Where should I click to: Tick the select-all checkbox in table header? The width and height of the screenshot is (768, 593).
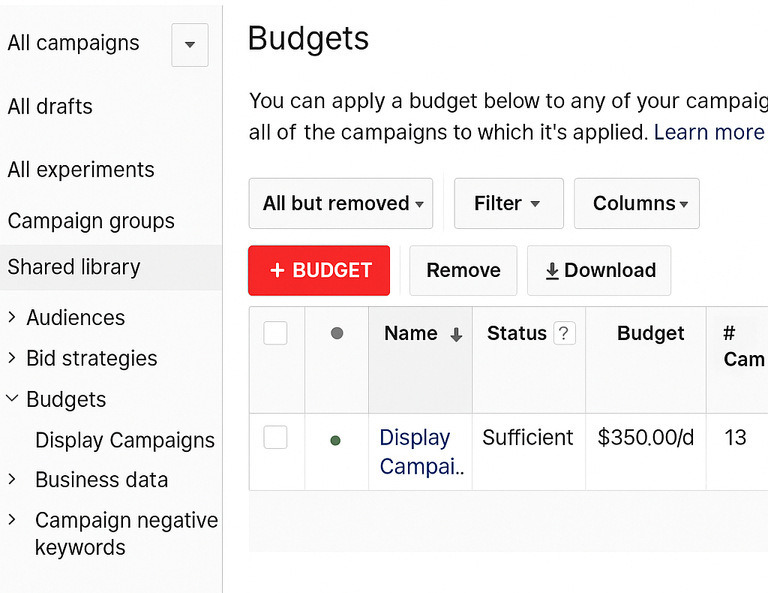pos(275,333)
